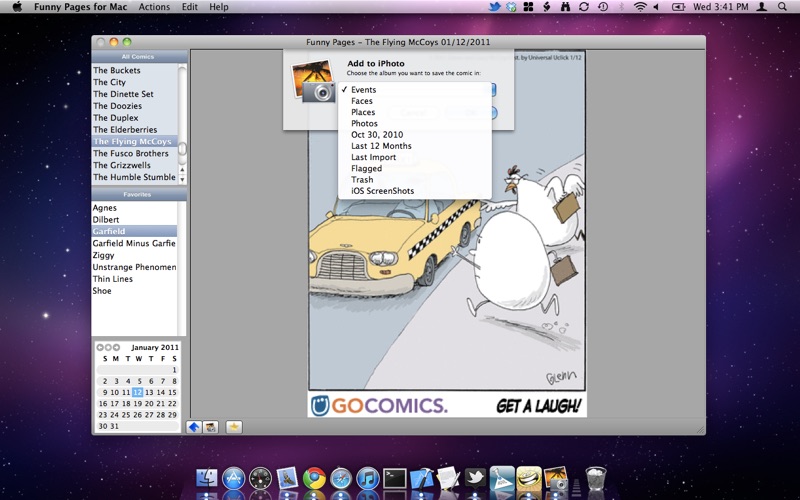Select The Humble Stumble comic
Screen dimensions: 800x500
click(x=135, y=177)
